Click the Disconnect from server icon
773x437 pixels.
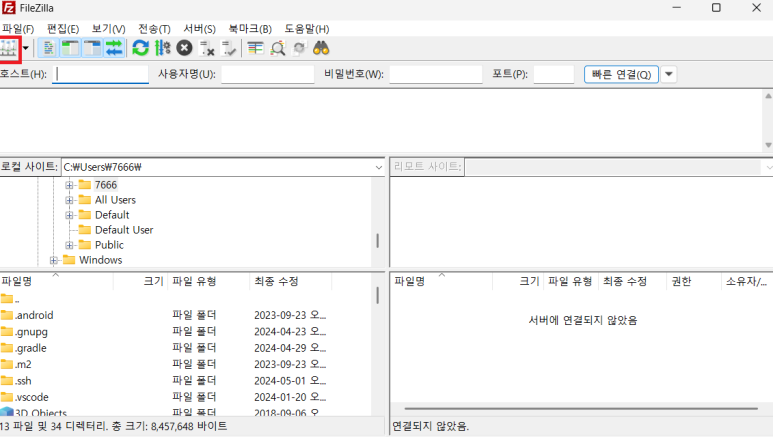207,48
